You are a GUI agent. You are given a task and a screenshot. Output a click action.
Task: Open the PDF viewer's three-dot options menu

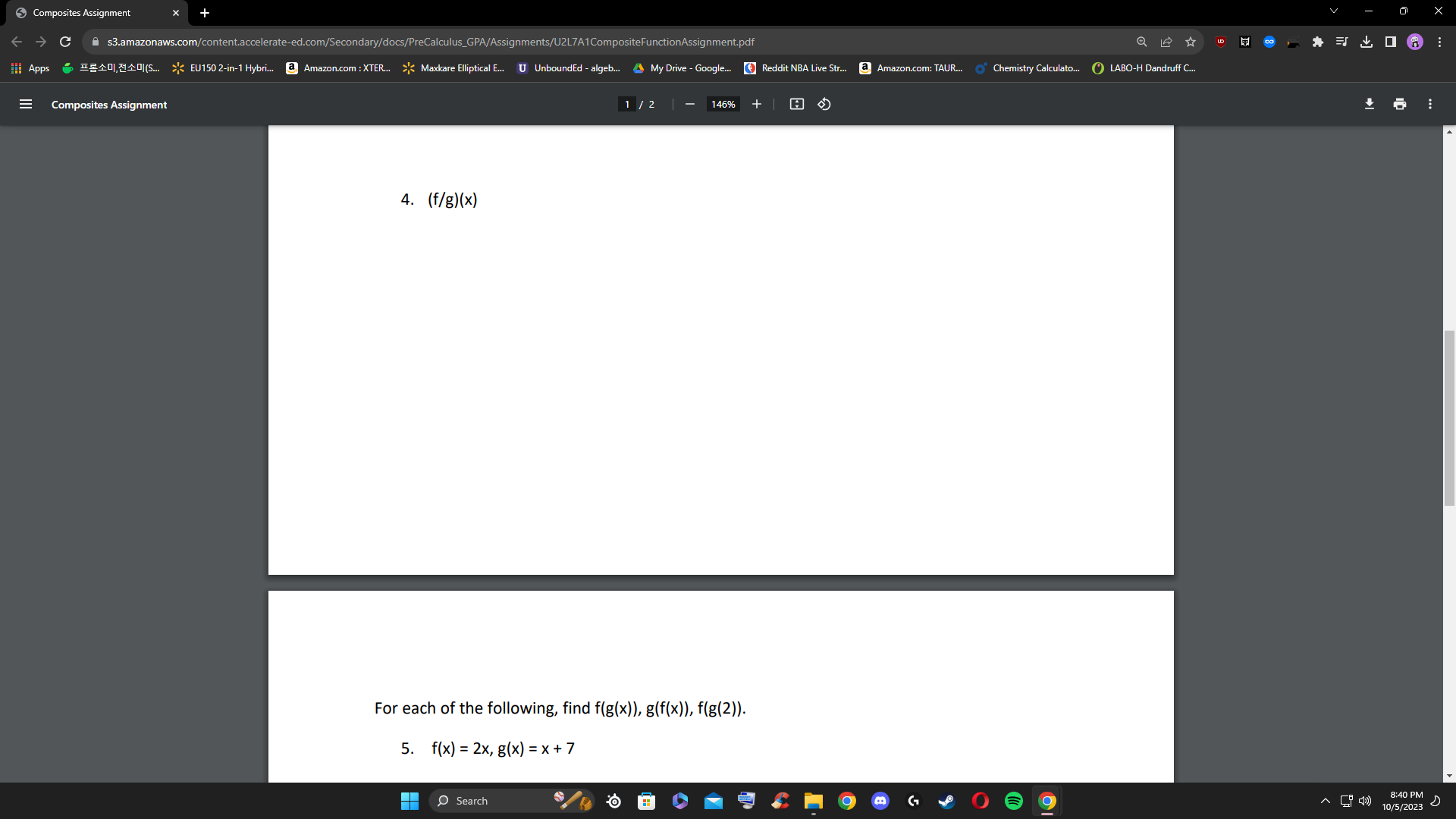1429,104
